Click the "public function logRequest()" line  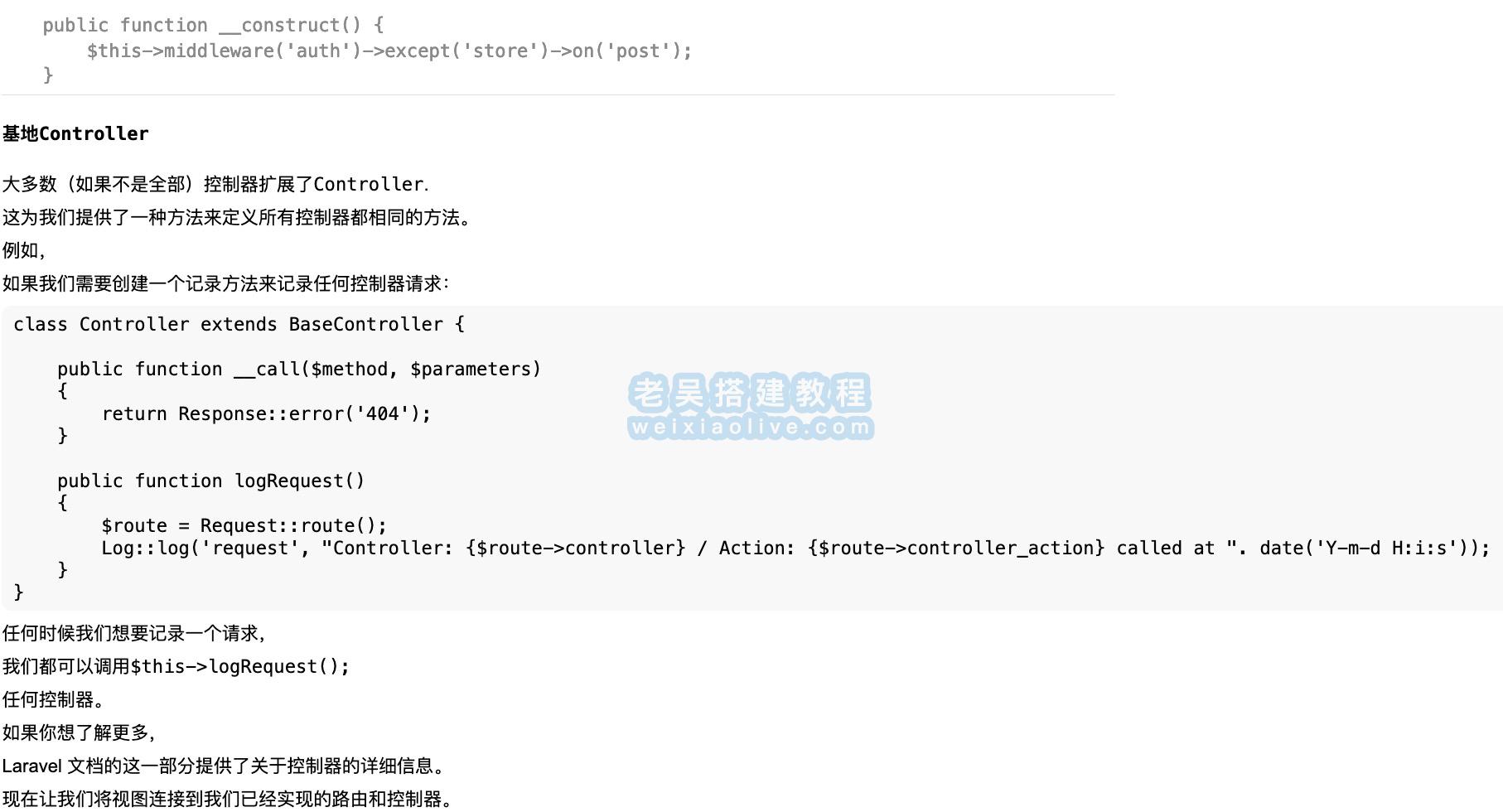[x=210, y=481]
